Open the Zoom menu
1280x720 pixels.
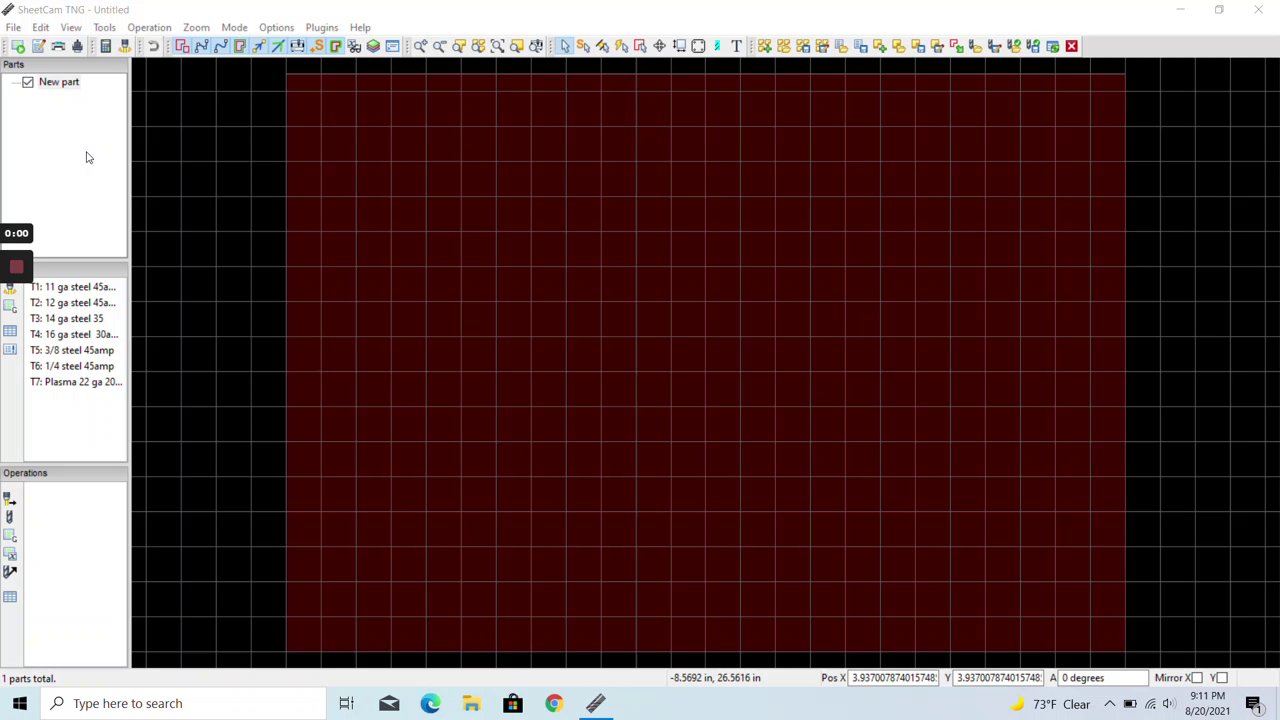pos(196,27)
